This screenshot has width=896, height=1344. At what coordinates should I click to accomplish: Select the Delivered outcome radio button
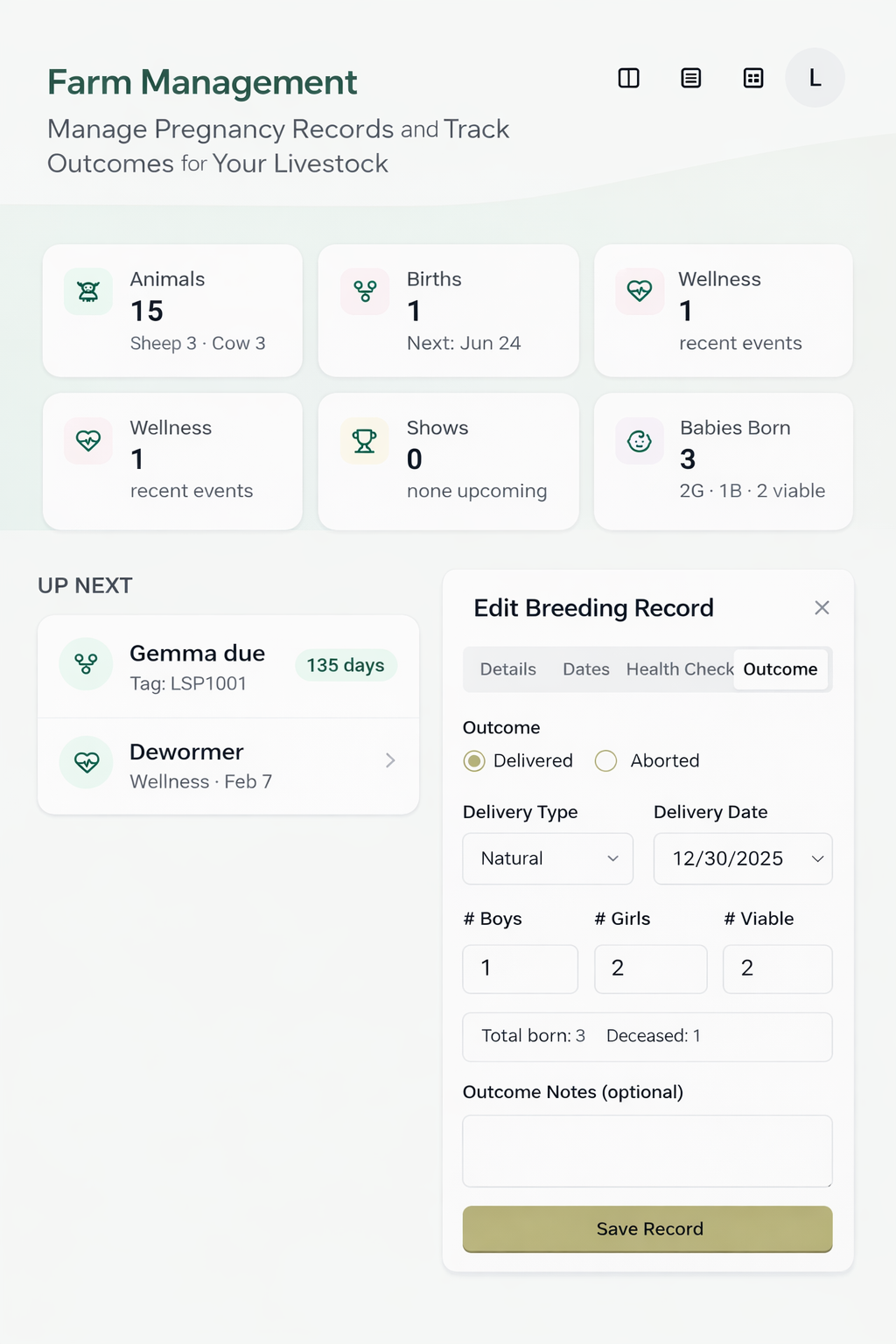(x=474, y=761)
